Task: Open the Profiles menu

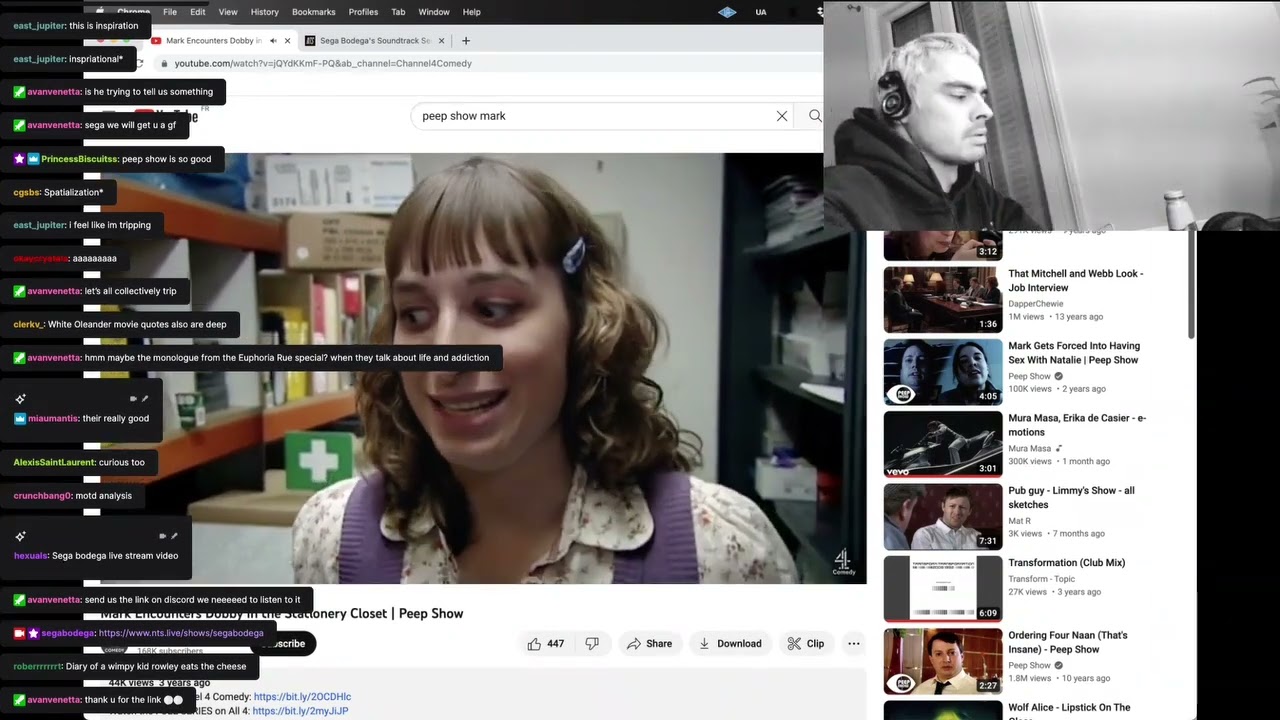Action: 363,12
